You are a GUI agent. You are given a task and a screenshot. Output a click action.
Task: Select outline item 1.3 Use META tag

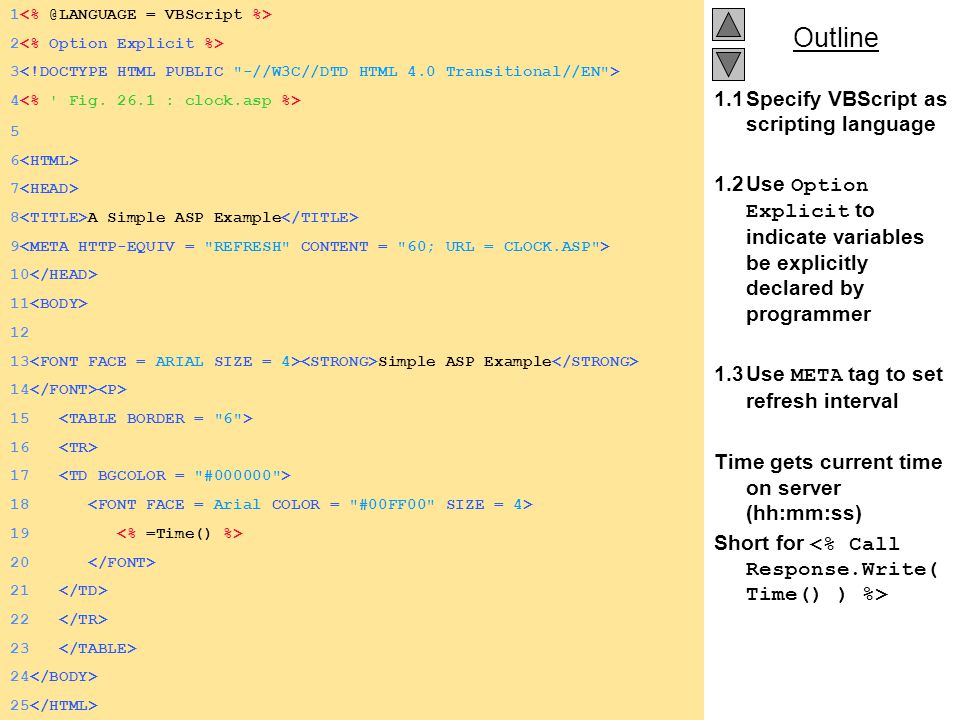pos(828,388)
